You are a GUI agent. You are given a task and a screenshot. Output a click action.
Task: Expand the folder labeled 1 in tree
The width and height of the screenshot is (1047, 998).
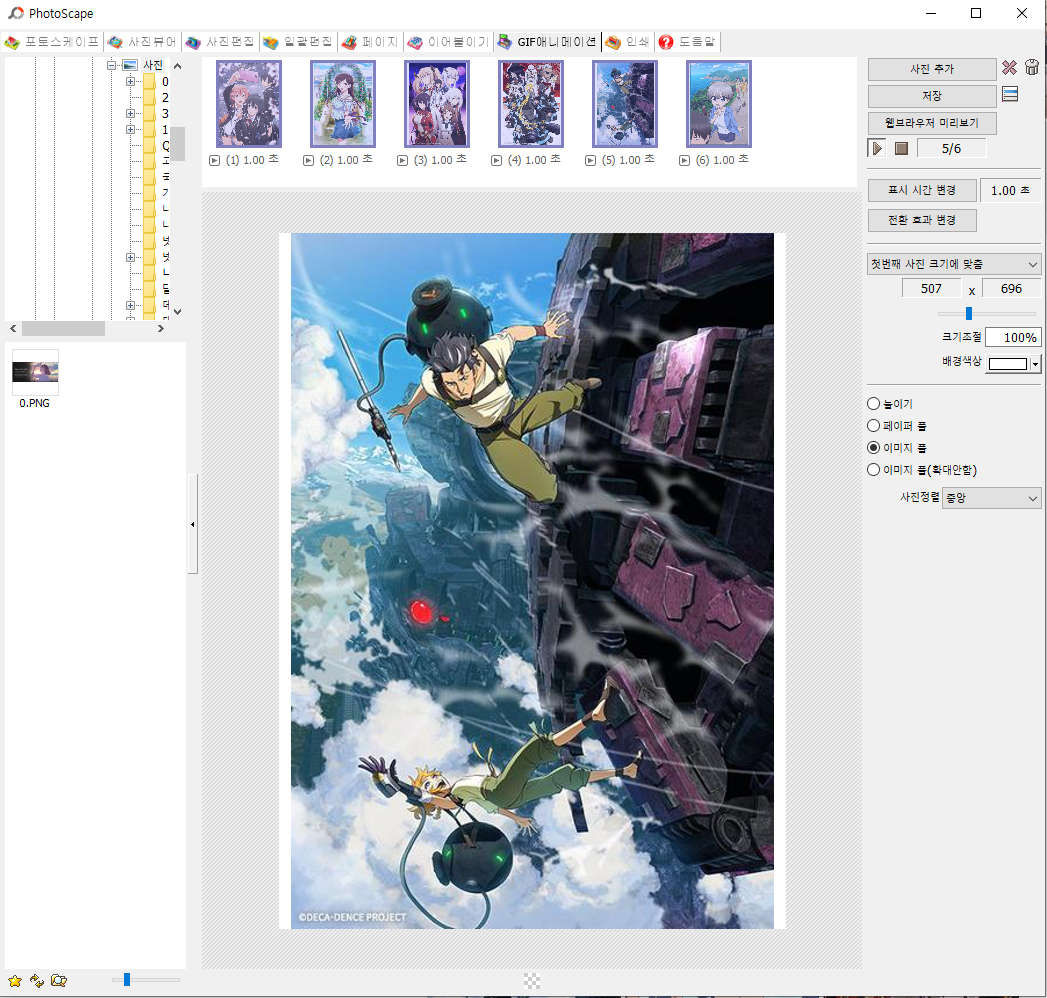coord(130,130)
